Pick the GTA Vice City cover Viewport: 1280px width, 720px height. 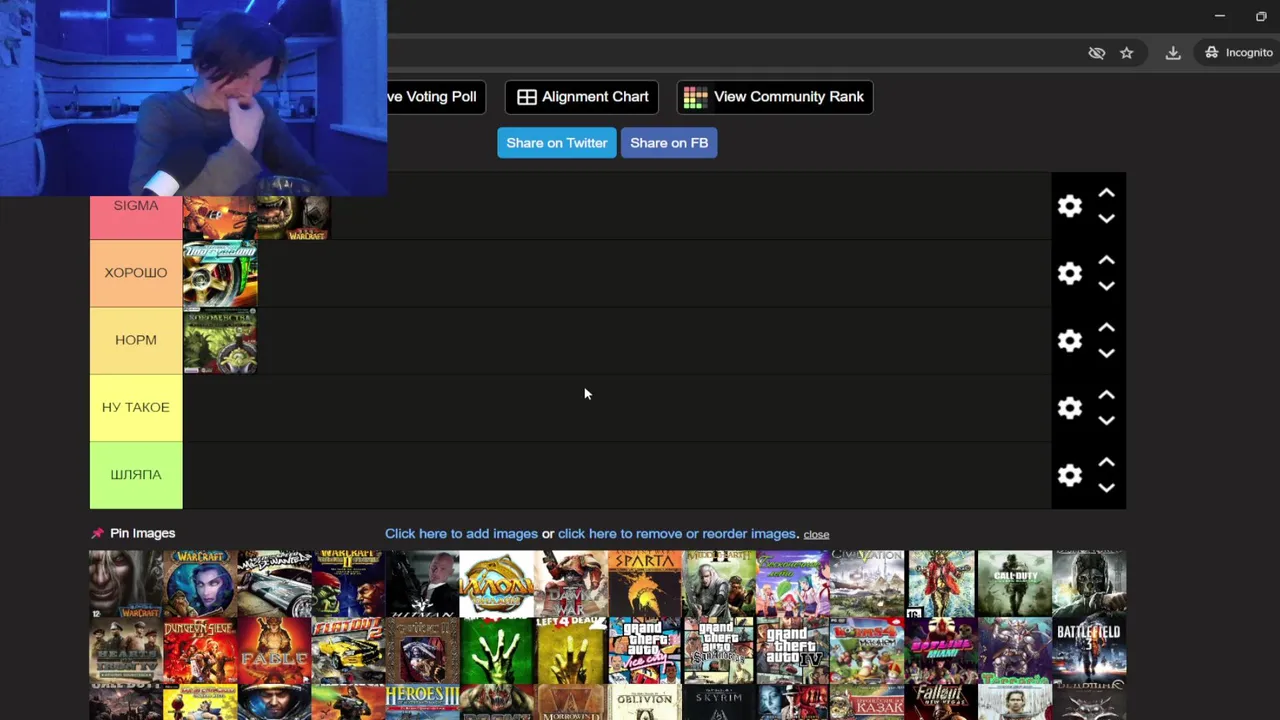[645, 651]
